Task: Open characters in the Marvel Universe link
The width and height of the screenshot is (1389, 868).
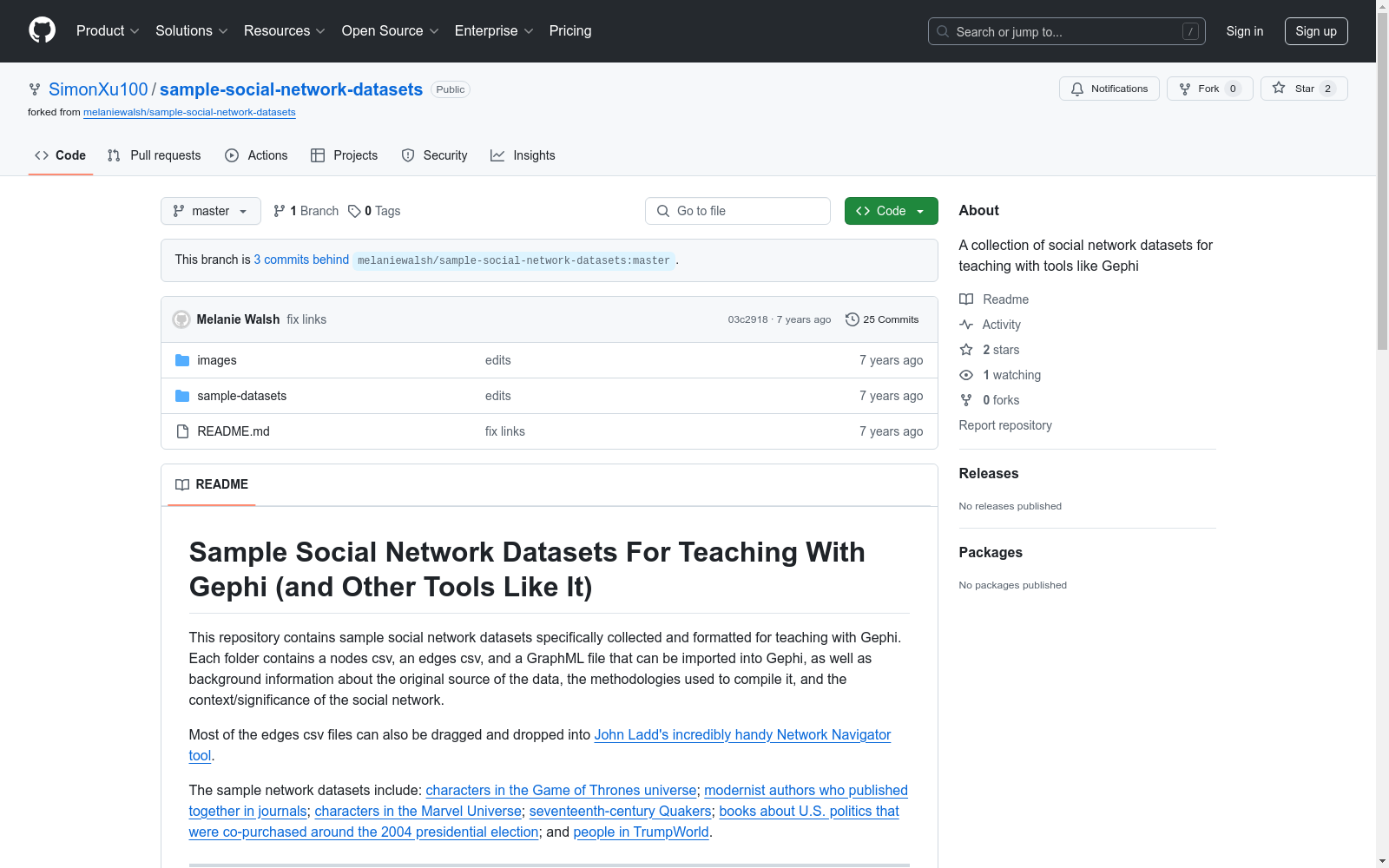Action: 418,811
